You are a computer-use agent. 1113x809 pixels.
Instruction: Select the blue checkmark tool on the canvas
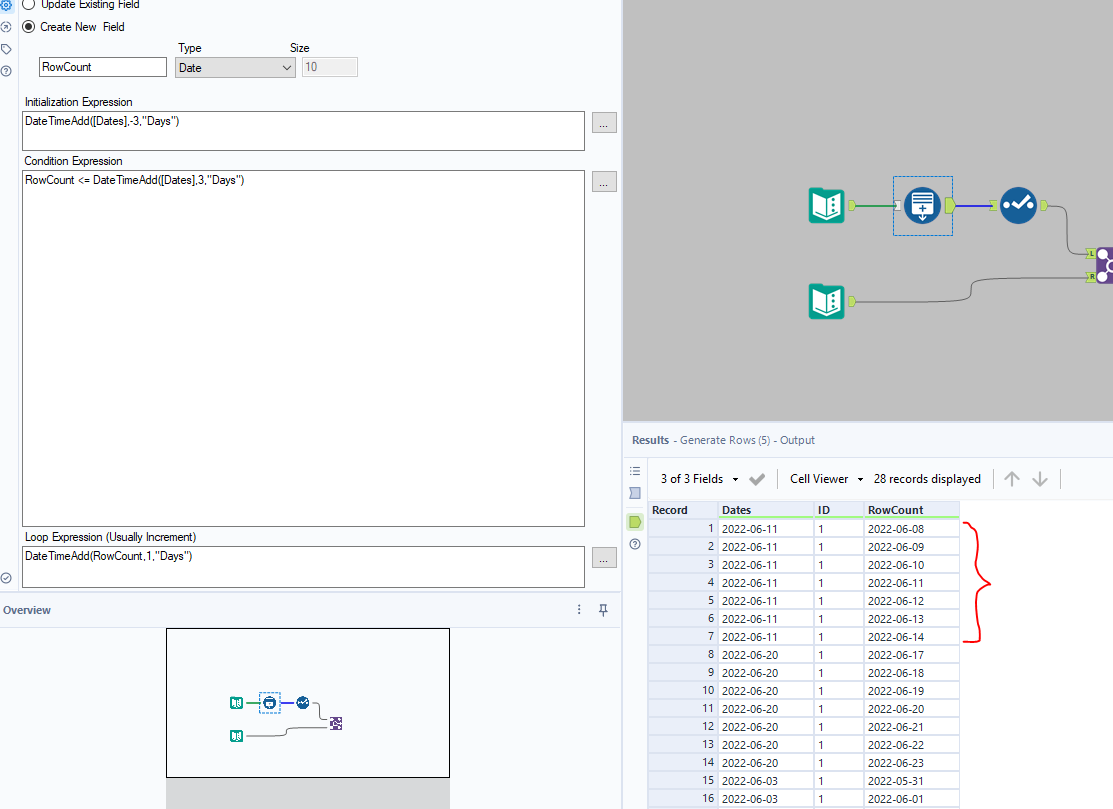tap(1018, 205)
